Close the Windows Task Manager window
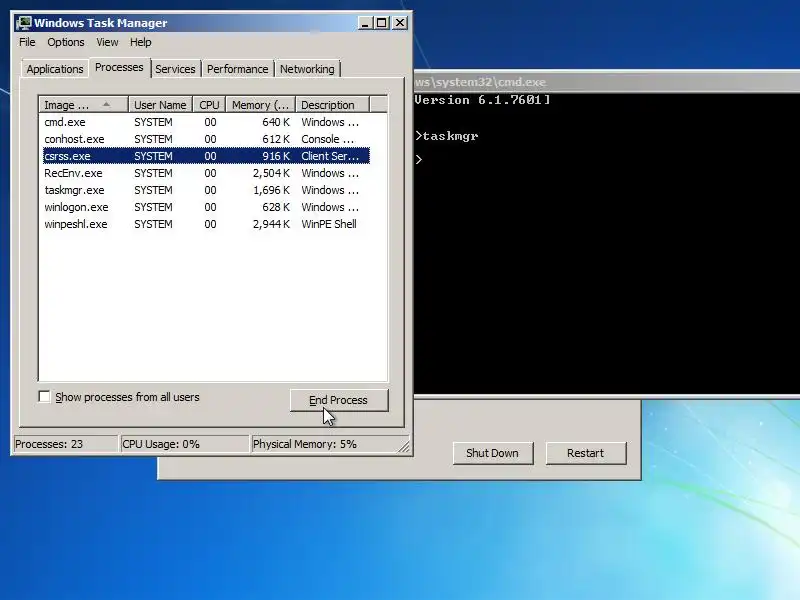 pyautogui.click(x=400, y=23)
